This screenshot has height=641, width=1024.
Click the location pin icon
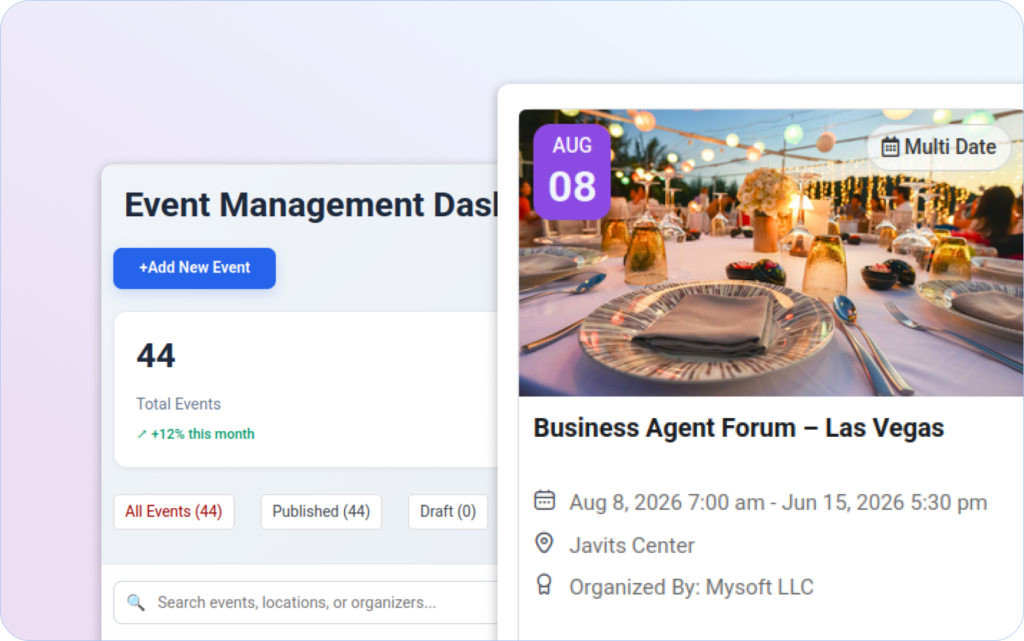(x=544, y=543)
